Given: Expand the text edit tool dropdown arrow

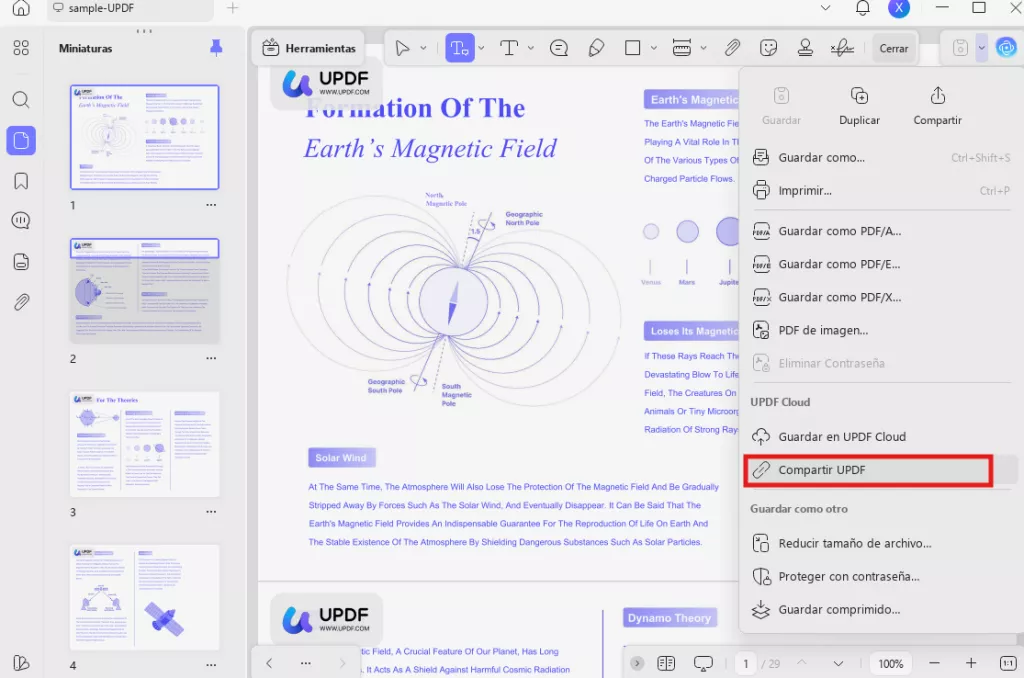Looking at the screenshot, I should click(481, 48).
